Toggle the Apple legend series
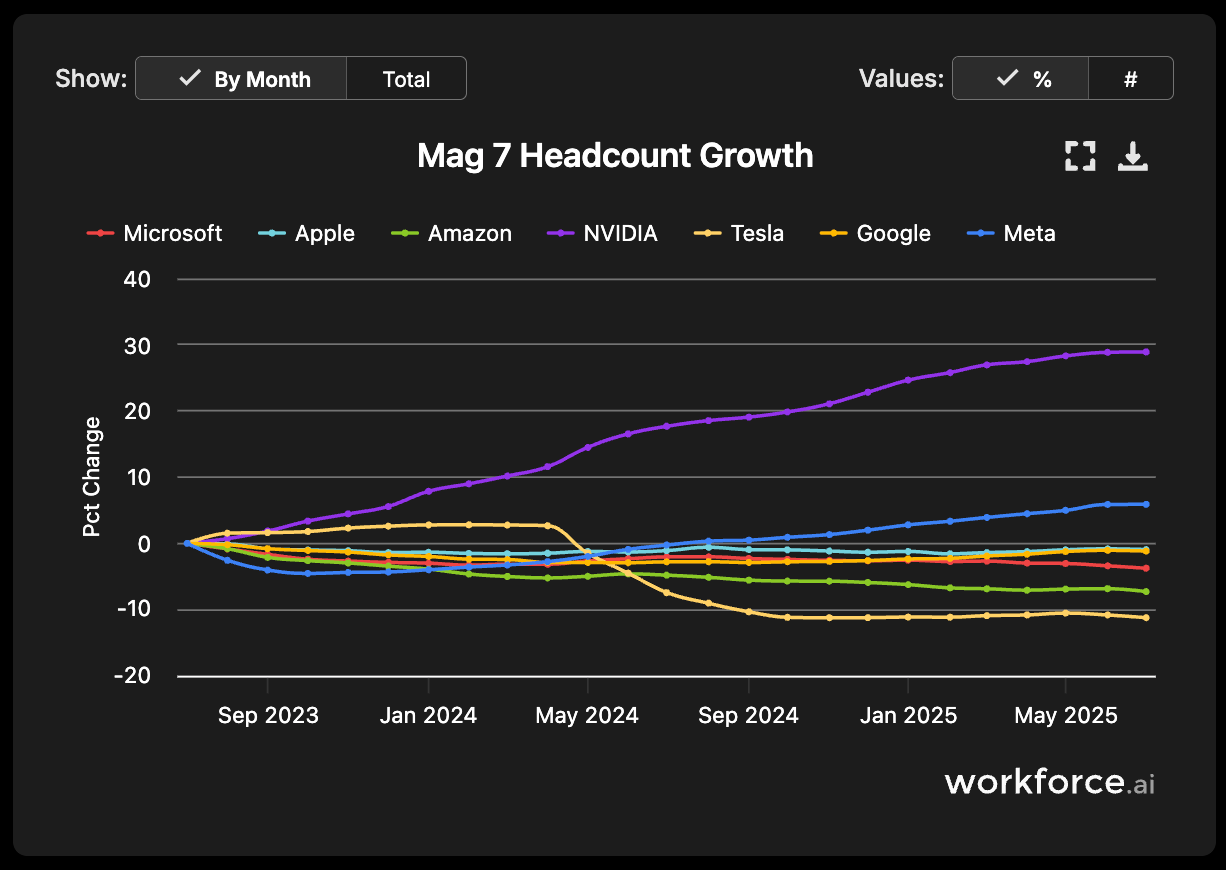 coord(307,233)
